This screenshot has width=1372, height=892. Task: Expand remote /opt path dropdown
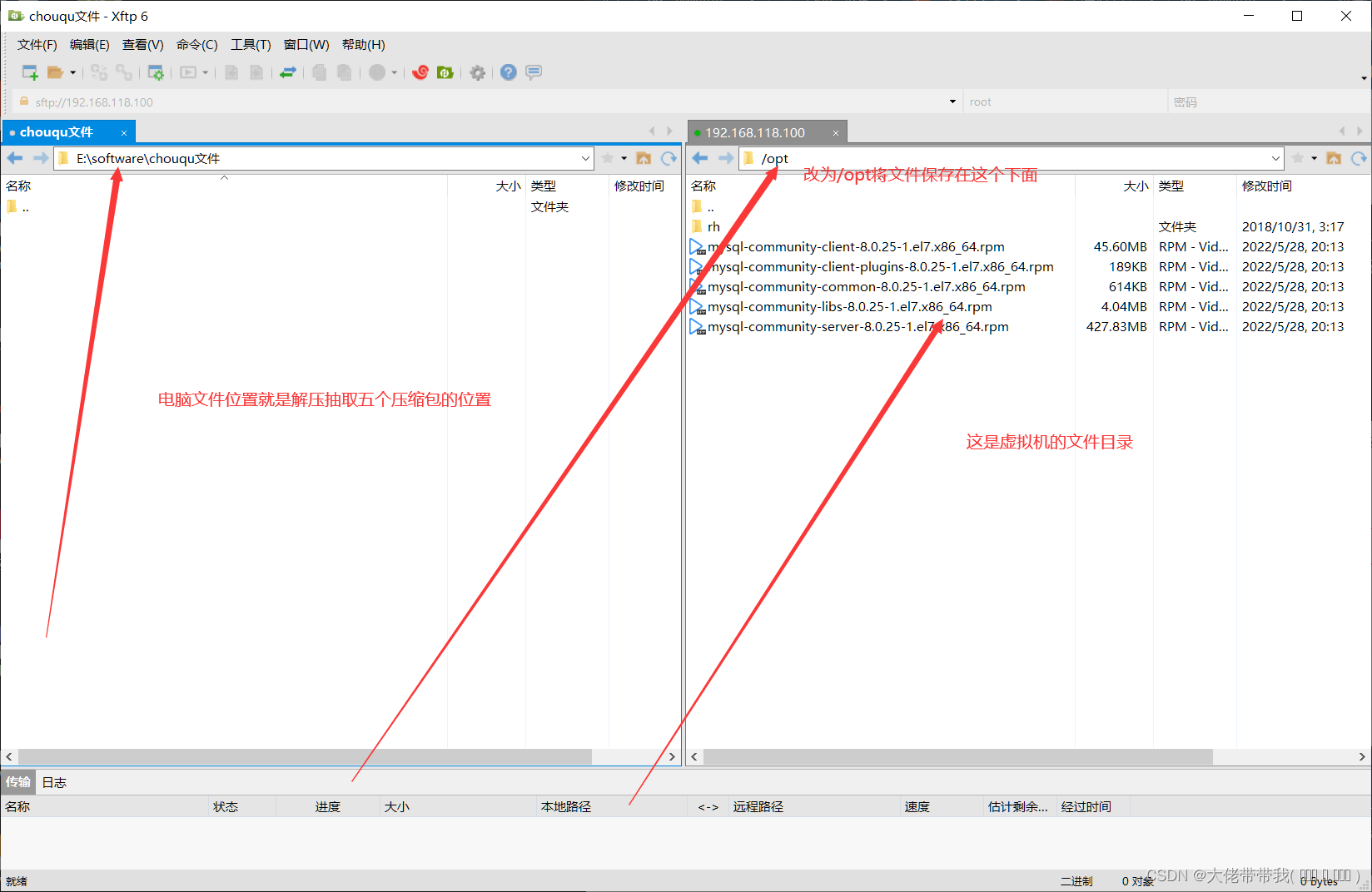point(1275,158)
